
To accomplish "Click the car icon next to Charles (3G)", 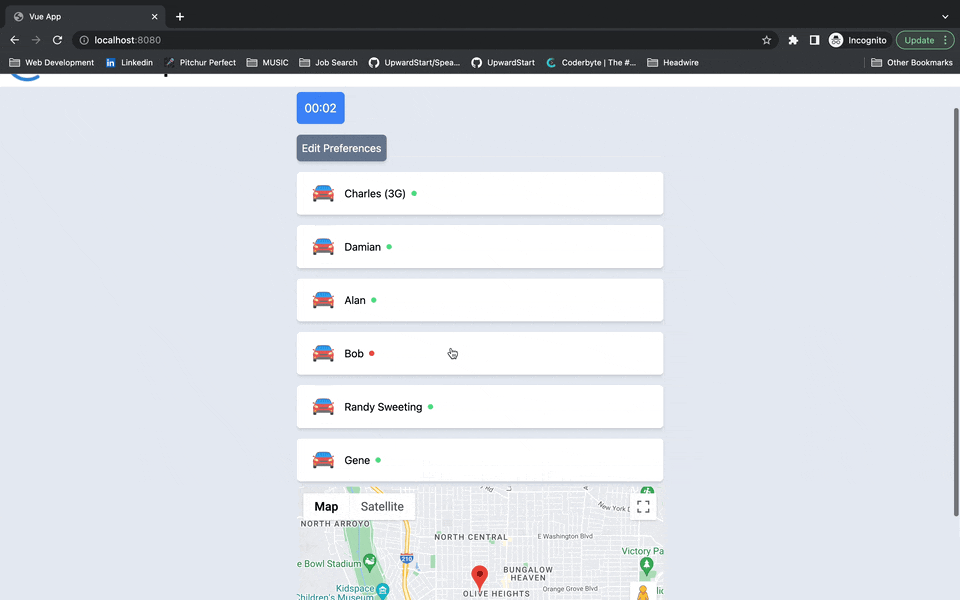I will click(323, 193).
